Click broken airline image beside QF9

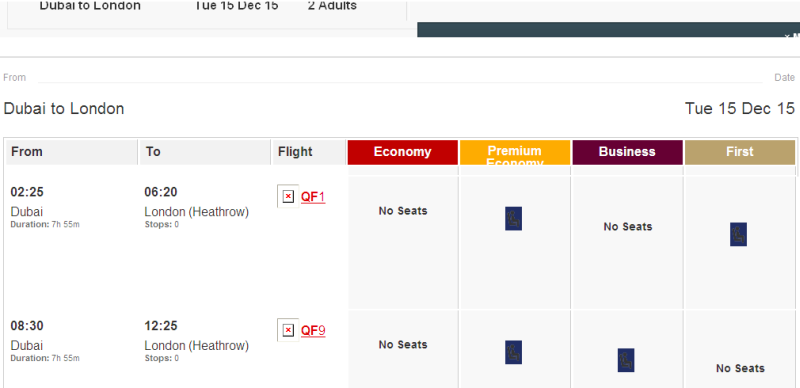point(288,330)
